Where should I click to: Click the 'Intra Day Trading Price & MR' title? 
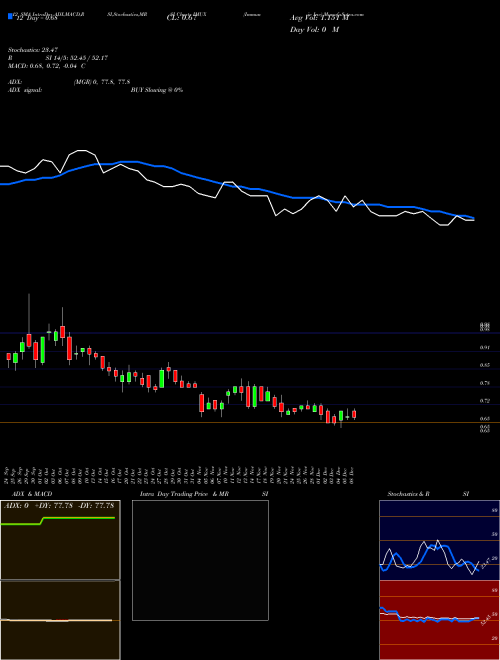[184, 494]
